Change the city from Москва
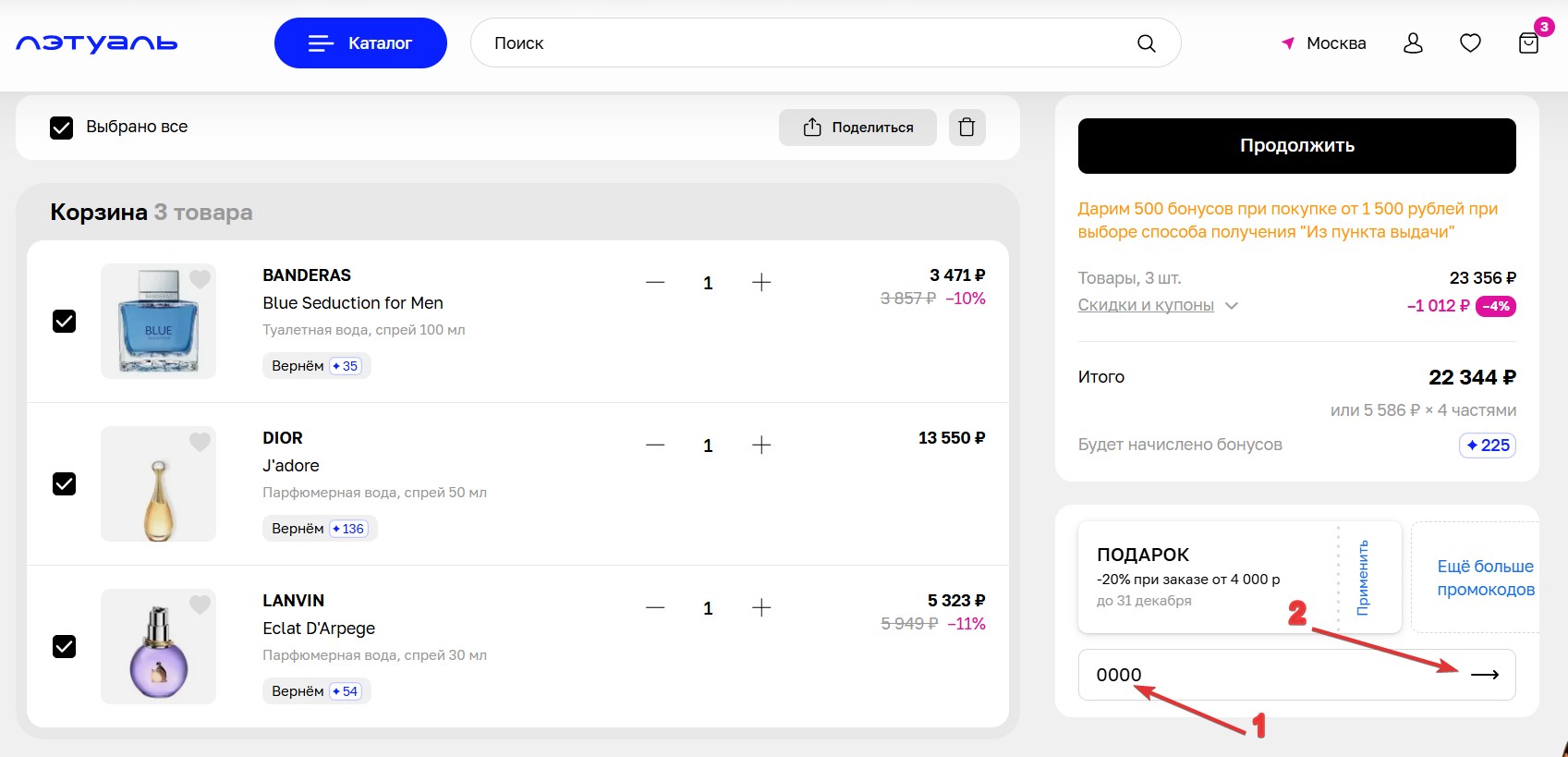1568x757 pixels. (x=1323, y=43)
